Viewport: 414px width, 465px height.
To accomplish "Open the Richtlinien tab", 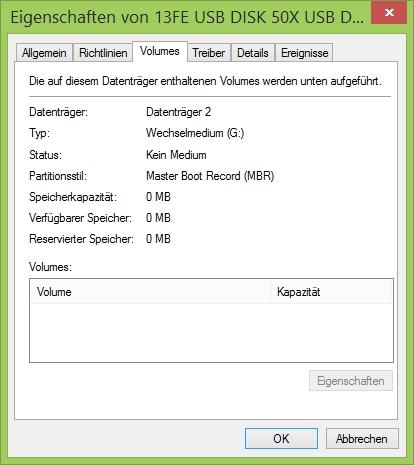I will click(103, 53).
